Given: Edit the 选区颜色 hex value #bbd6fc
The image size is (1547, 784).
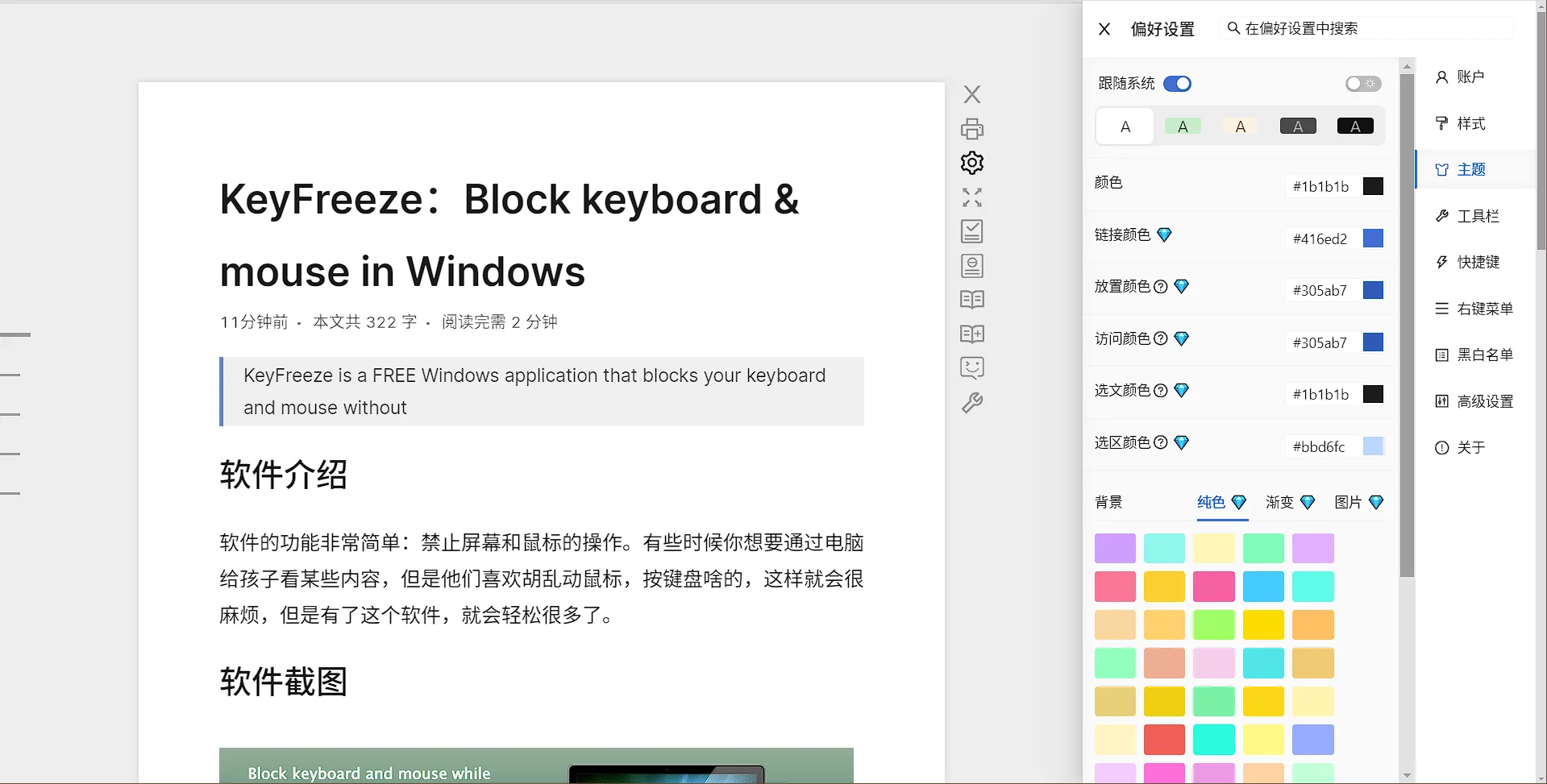Looking at the screenshot, I should (x=1320, y=446).
